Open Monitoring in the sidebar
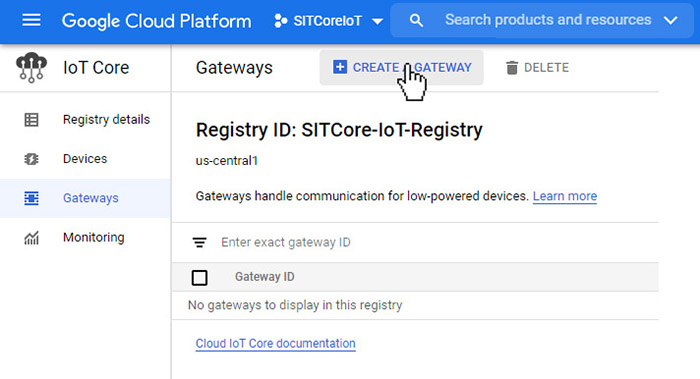Screen dimensions: 700x379 [85, 237]
